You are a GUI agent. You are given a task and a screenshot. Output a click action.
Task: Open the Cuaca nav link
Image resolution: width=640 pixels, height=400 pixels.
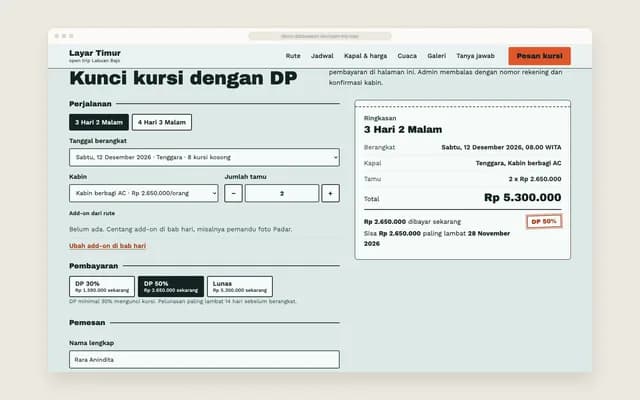pos(407,56)
